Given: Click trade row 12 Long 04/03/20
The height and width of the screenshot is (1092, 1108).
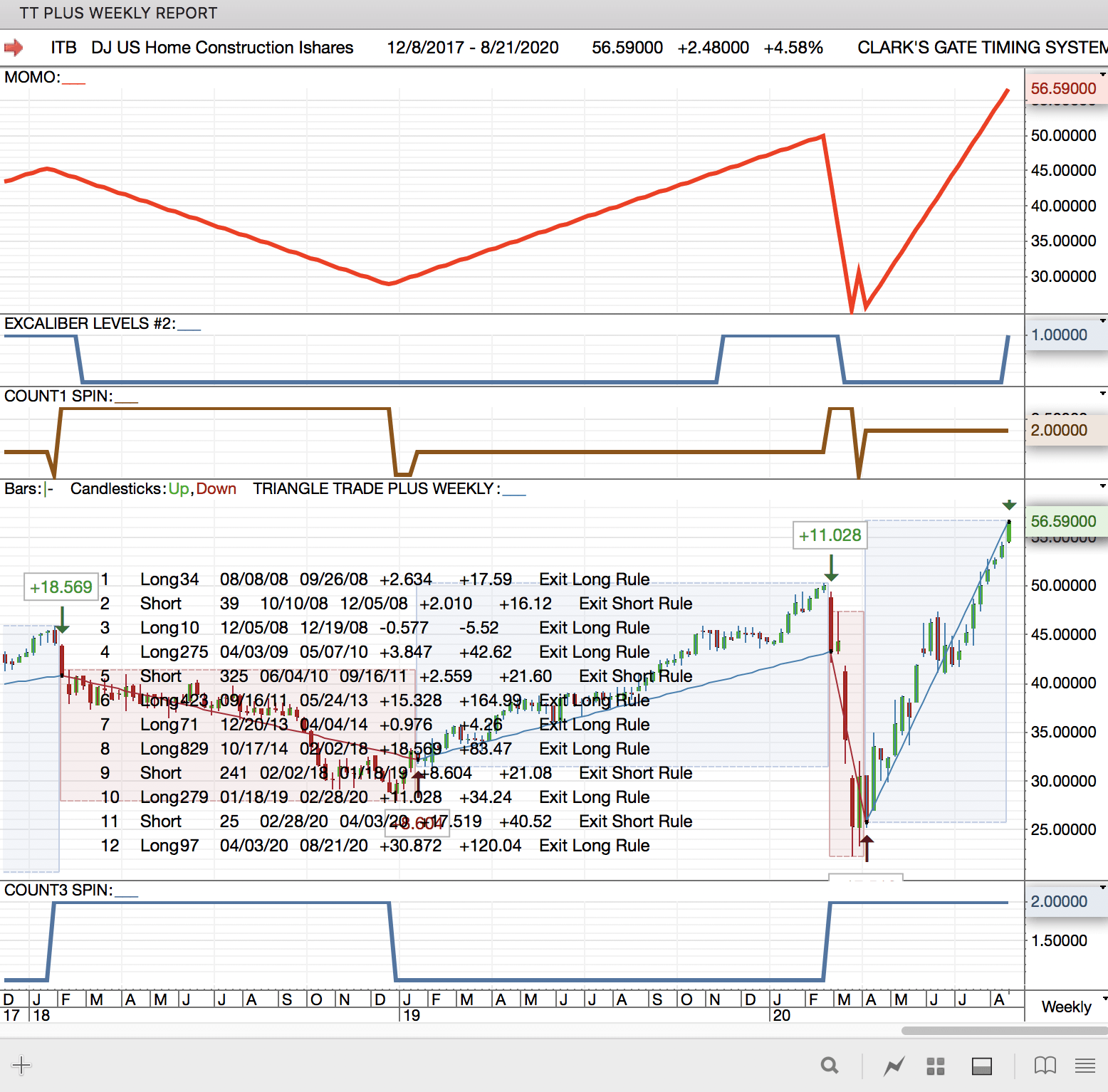Looking at the screenshot, I should (375, 846).
